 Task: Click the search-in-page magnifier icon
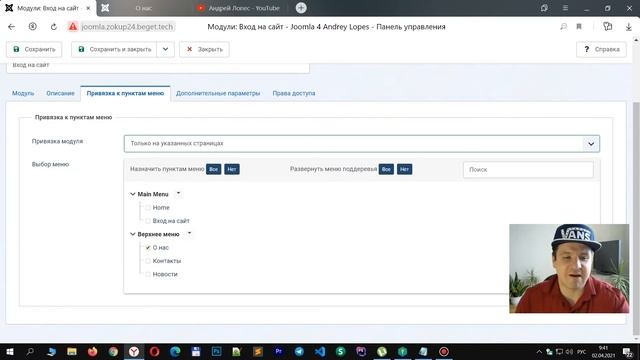click(x=564, y=27)
